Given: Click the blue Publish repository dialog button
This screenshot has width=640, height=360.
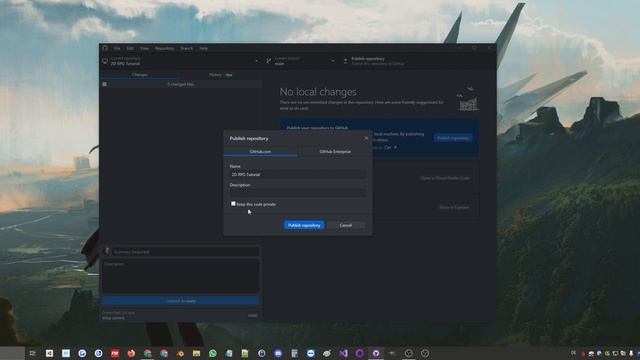Looking at the screenshot, I should (304, 225).
